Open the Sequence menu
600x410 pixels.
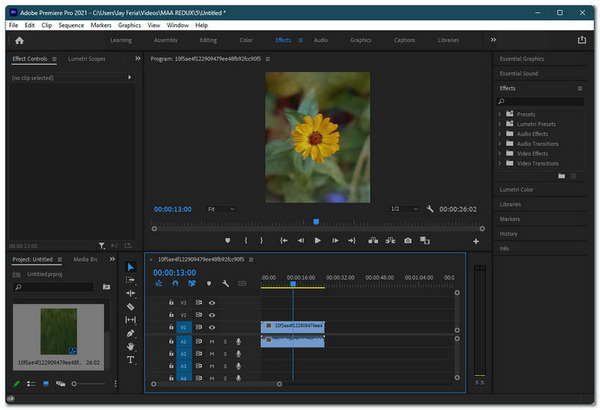71,25
